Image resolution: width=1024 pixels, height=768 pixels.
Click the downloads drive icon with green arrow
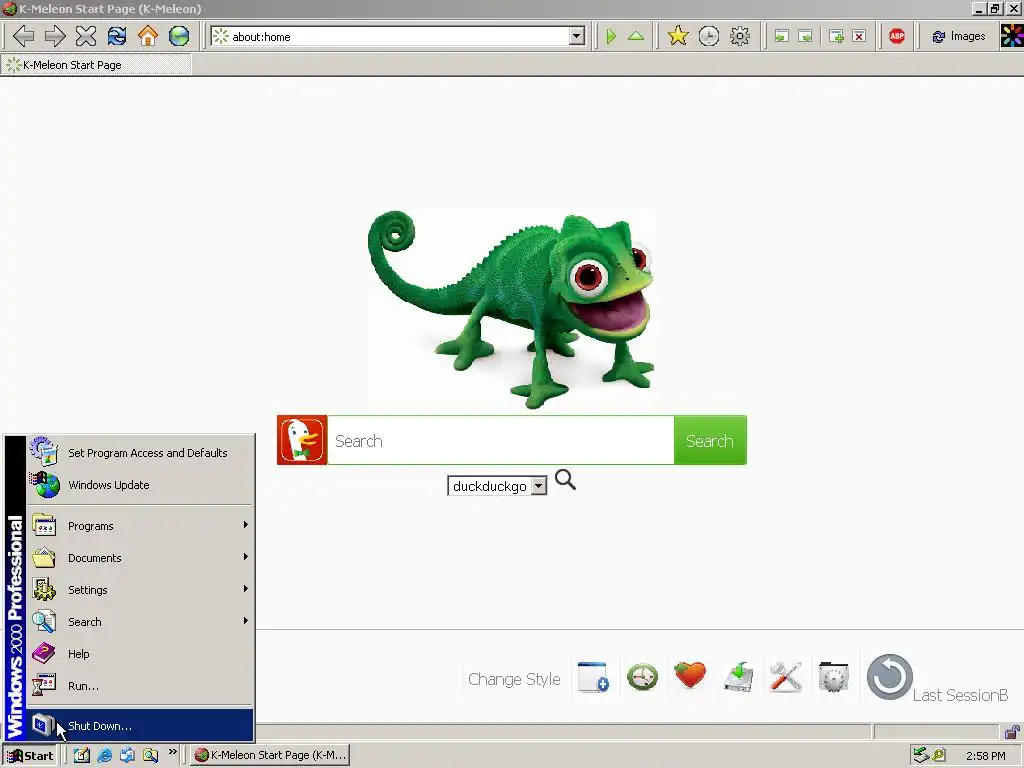point(739,677)
